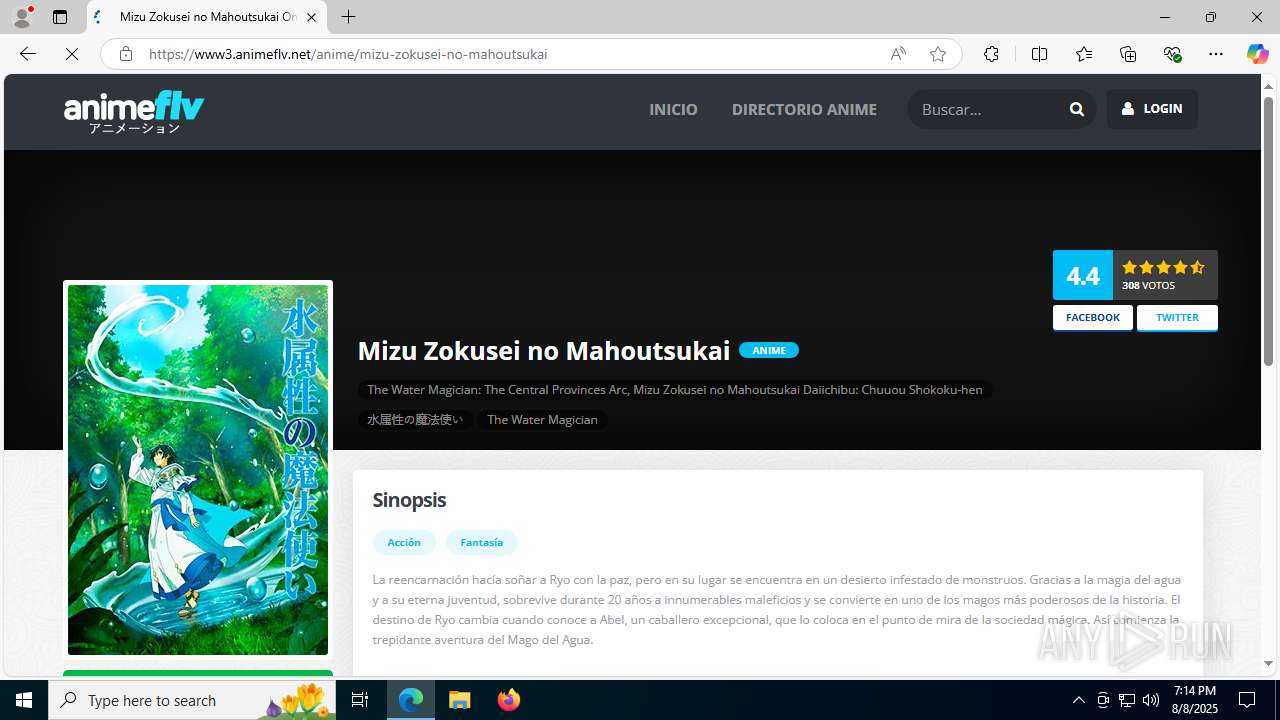Share on FACEBOOK

pyautogui.click(x=1093, y=317)
